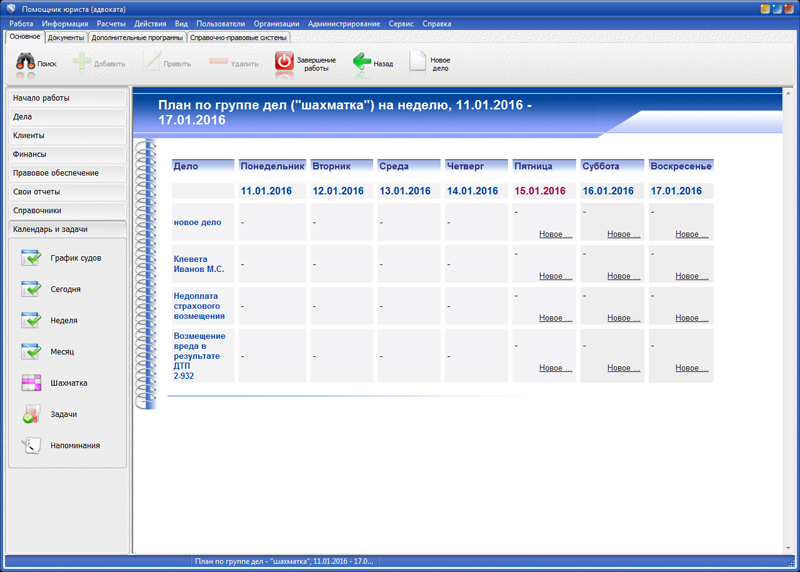Open the Расчеты menu
800x572 pixels.
tap(111, 24)
